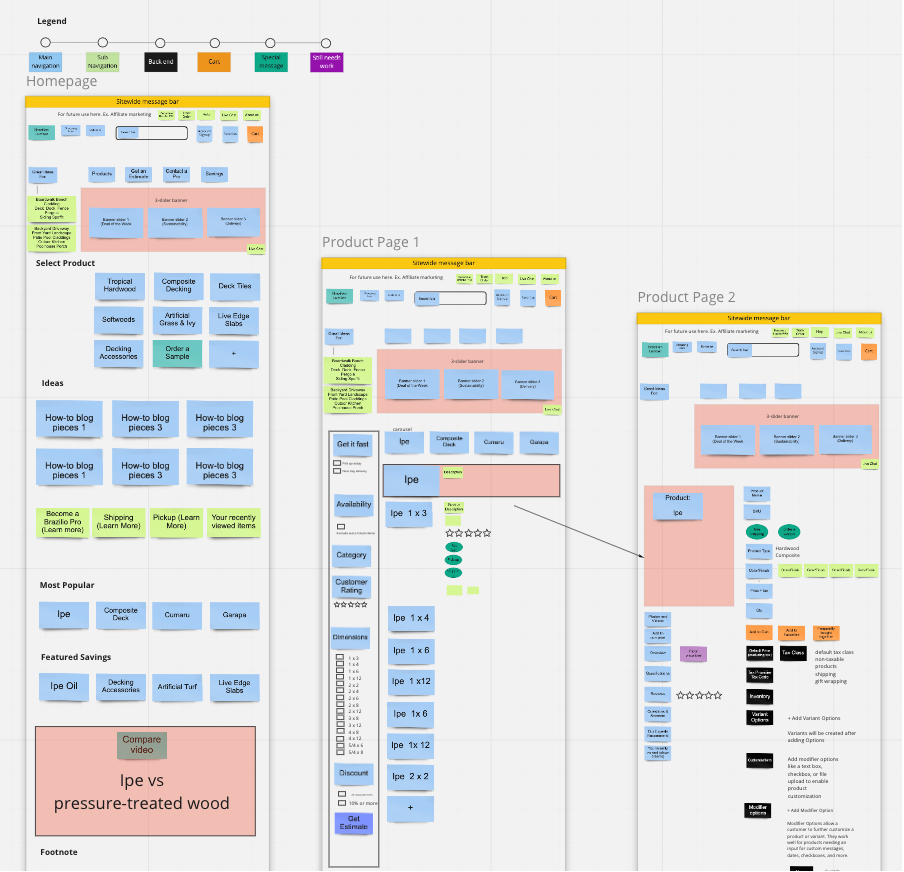
Task: Click the search field on the Homepage frame
Action: (152, 132)
